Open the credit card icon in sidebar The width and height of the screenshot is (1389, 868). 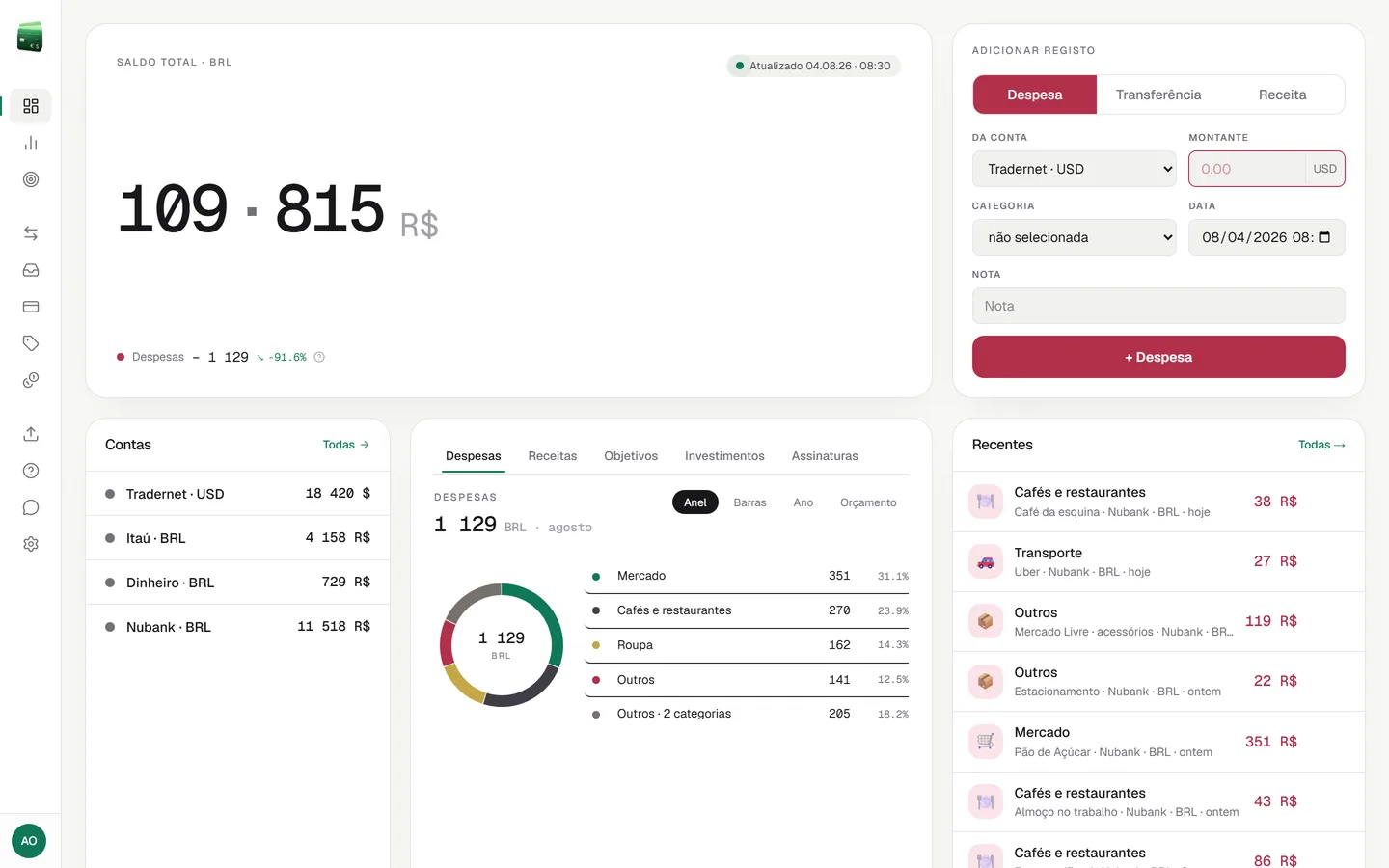pos(31,307)
